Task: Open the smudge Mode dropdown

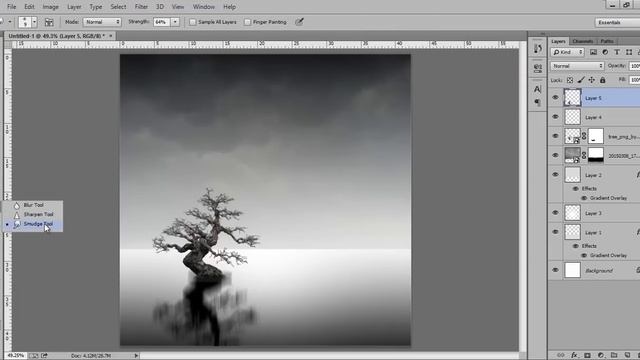Action: [x=102, y=22]
